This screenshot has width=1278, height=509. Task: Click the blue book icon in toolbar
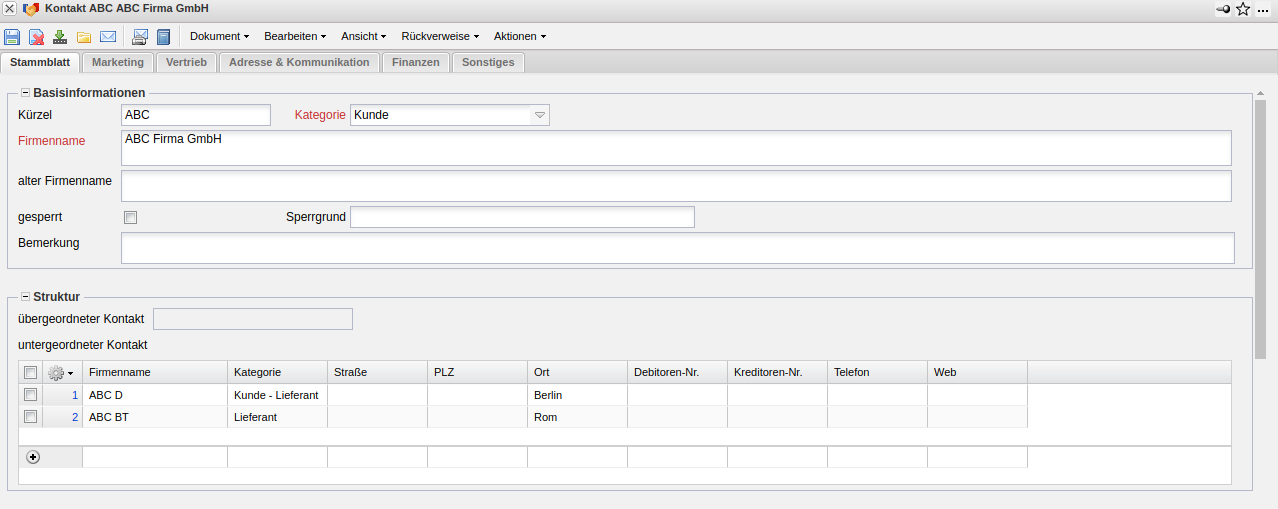tap(164, 37)
